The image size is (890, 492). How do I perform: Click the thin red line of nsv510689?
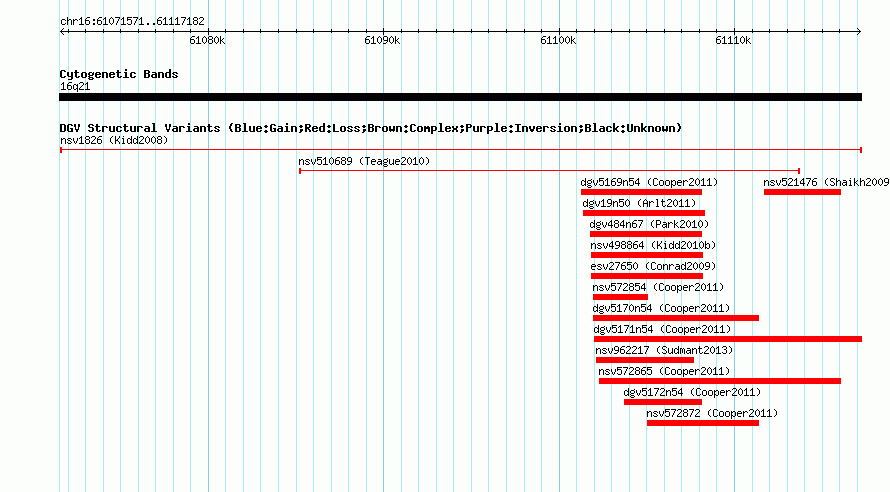tap(549, 171)
